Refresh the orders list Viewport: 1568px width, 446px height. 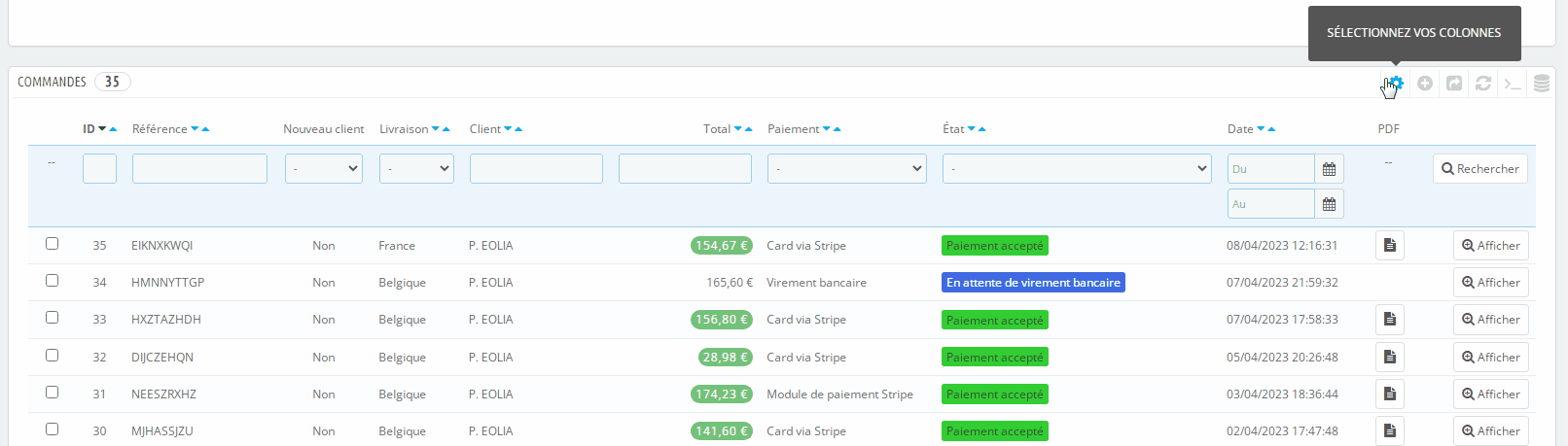[1483, 84]
